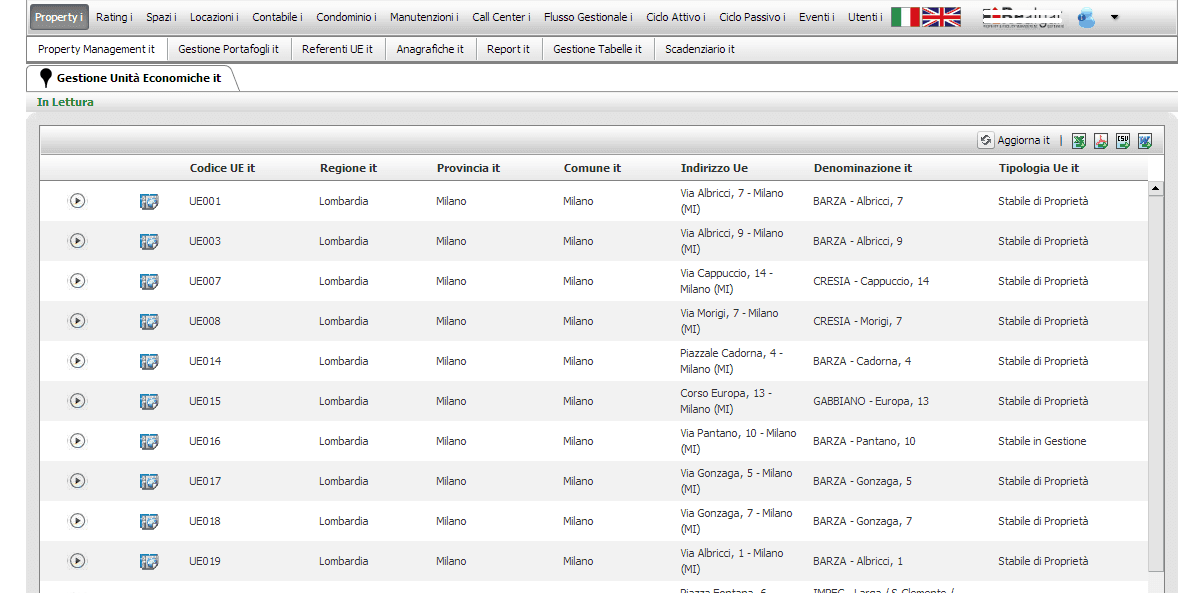Click the building map icon for UE015
The width and height of the screenshot is (1201, 593).
tap(149, 401)
